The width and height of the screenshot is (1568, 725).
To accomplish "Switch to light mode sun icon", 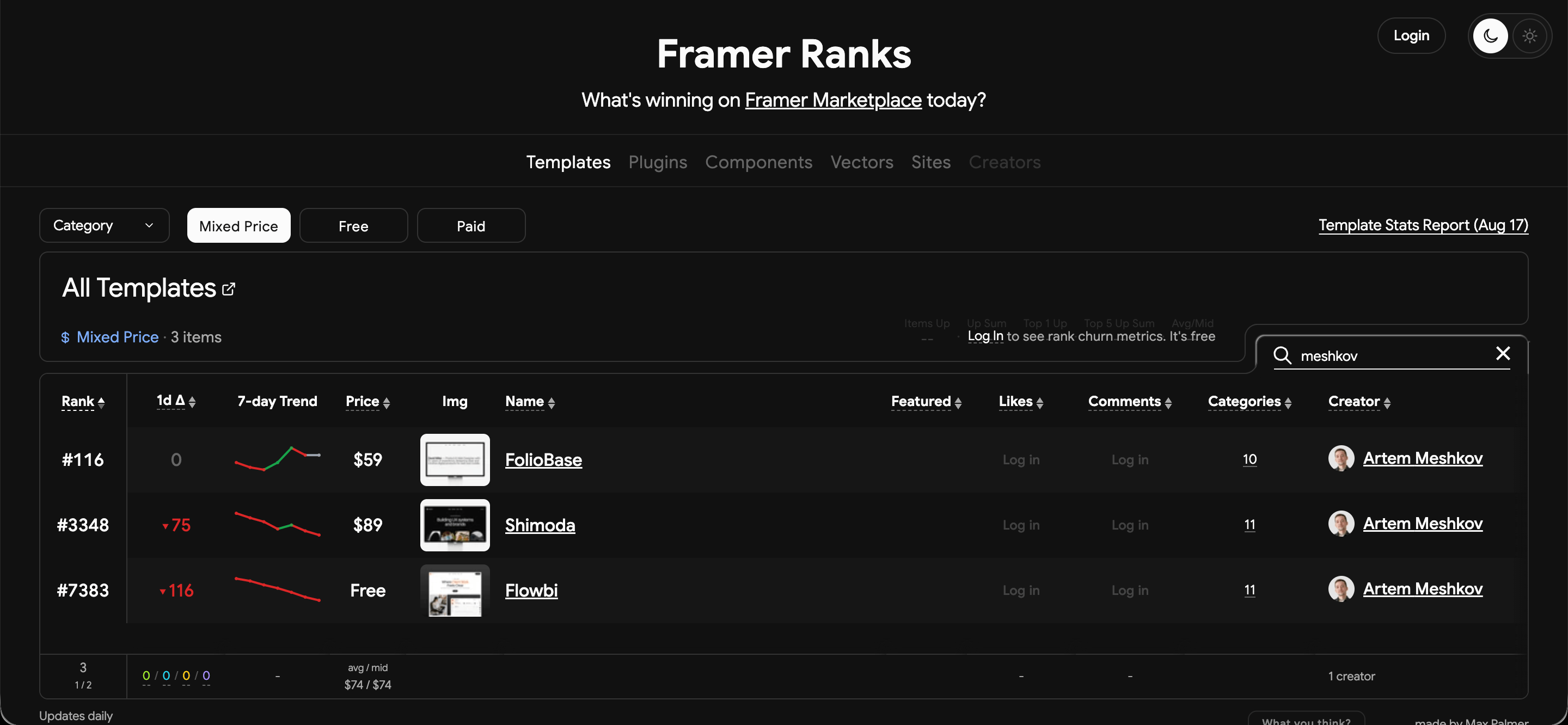I will 1529,36.
